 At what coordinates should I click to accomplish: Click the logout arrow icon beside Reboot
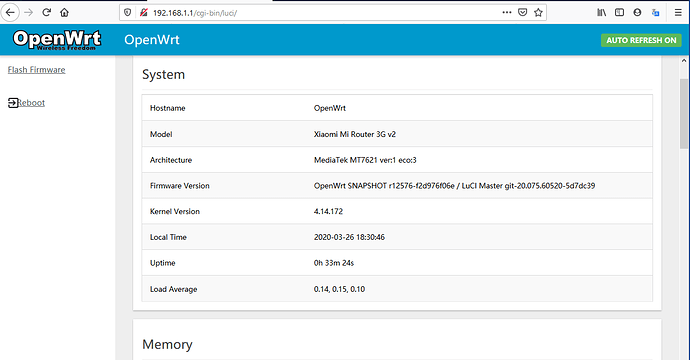pos(13,103)
